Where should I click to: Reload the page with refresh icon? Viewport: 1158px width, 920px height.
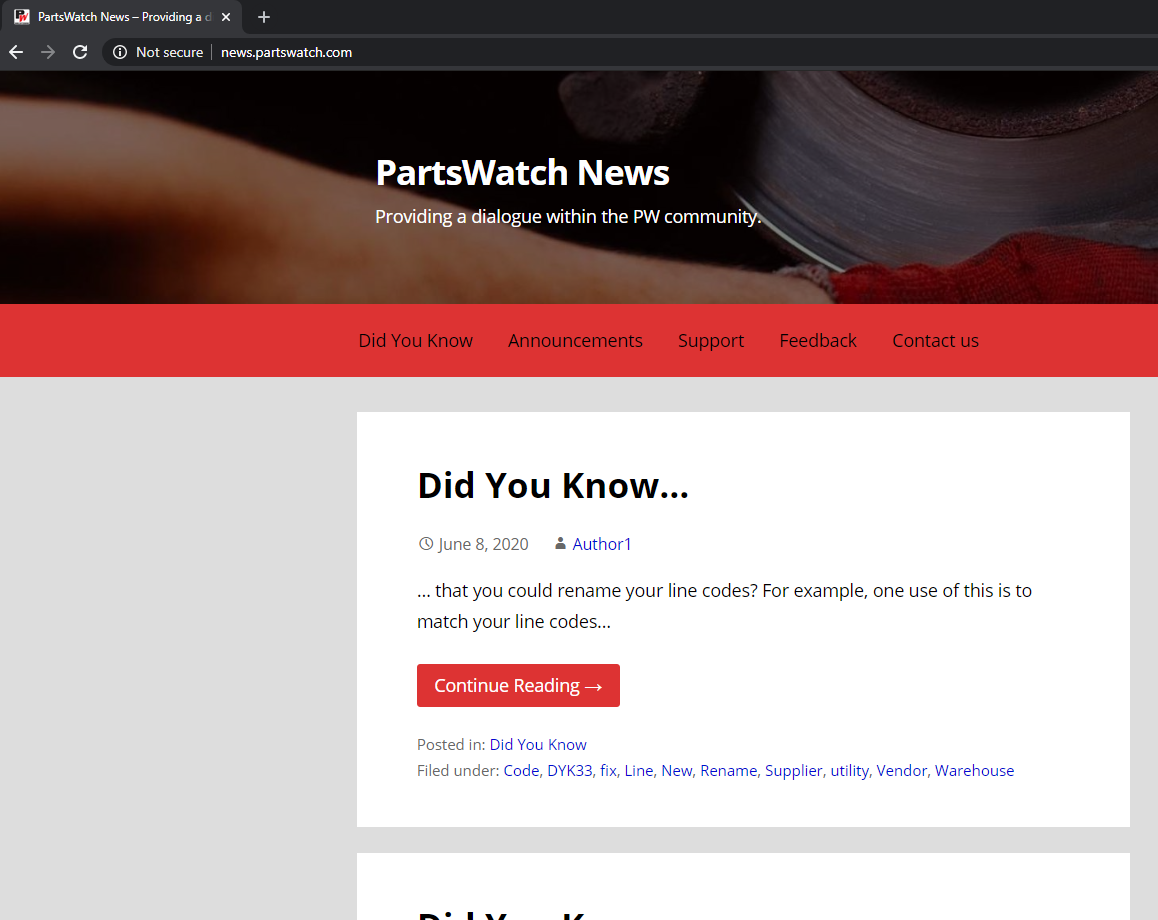click(x=80, y=52)
